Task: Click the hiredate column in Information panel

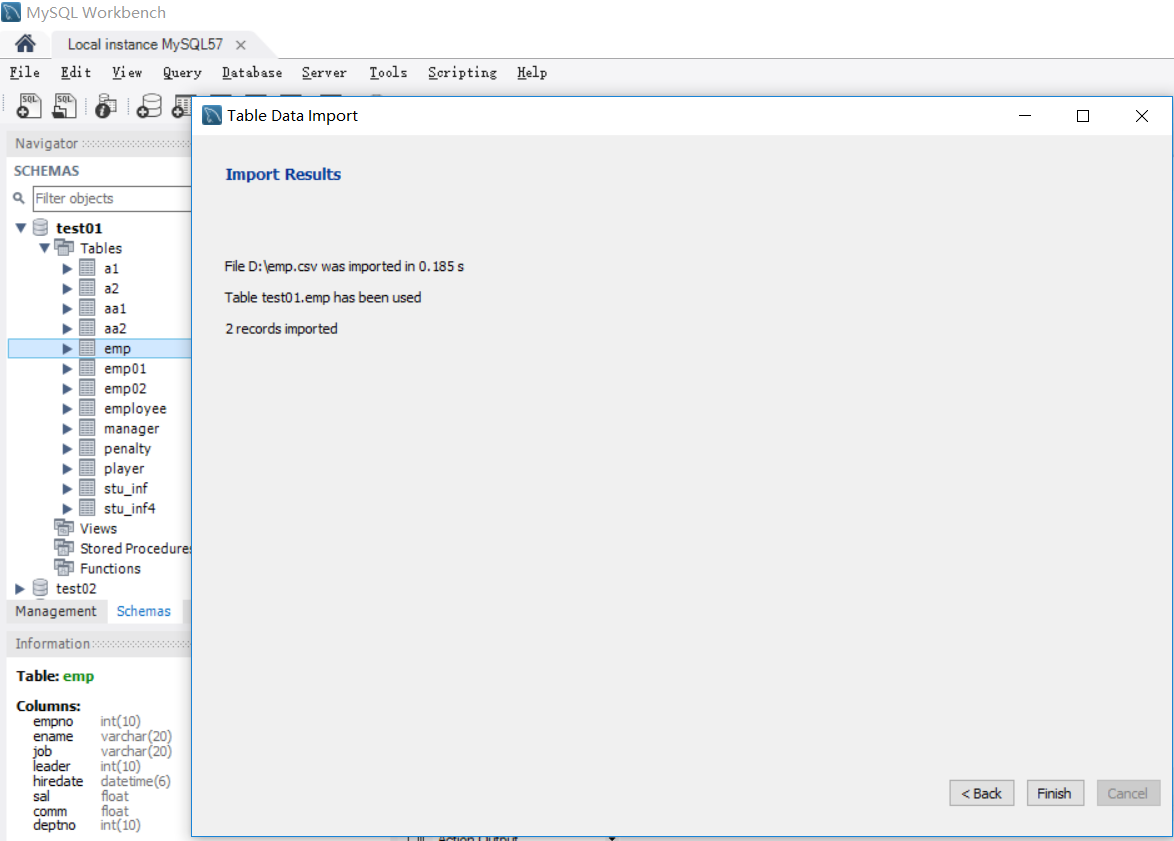Action: pos(58,781)
